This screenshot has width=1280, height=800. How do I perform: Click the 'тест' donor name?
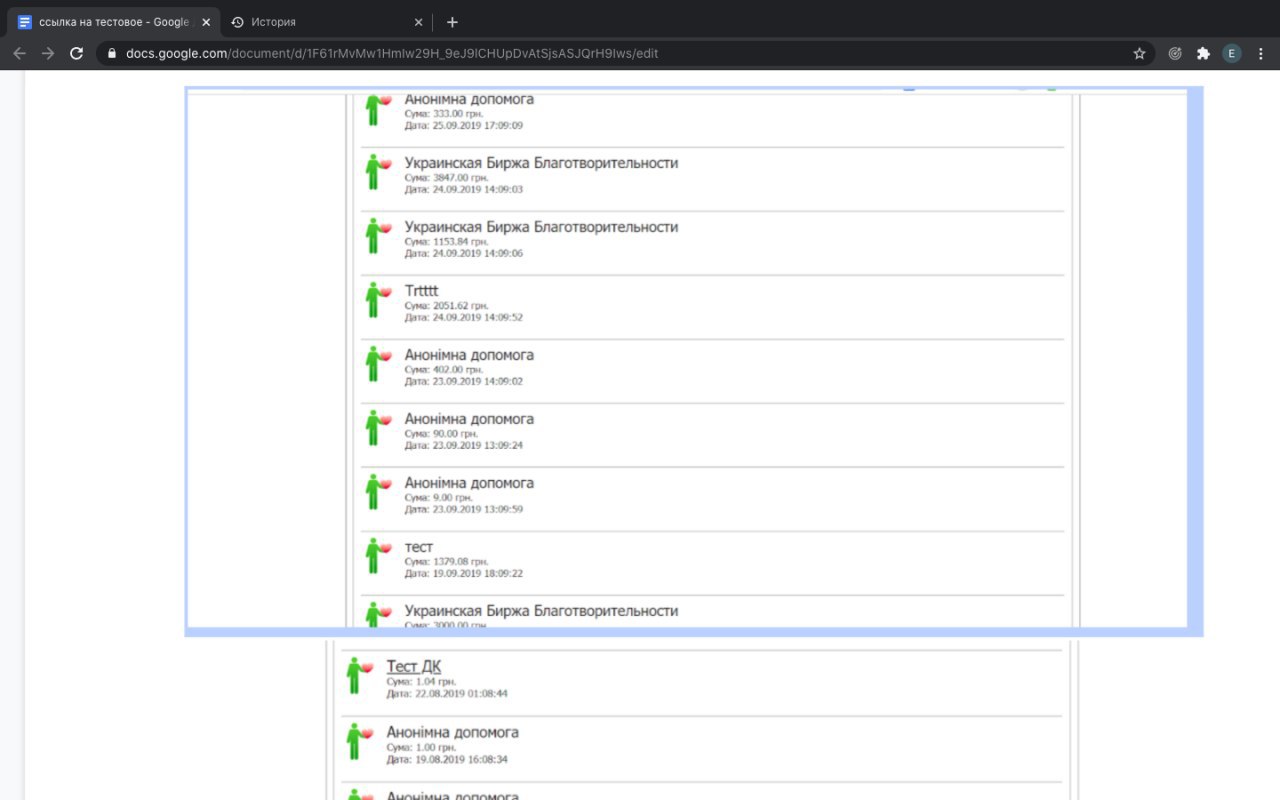coord(419,548)
